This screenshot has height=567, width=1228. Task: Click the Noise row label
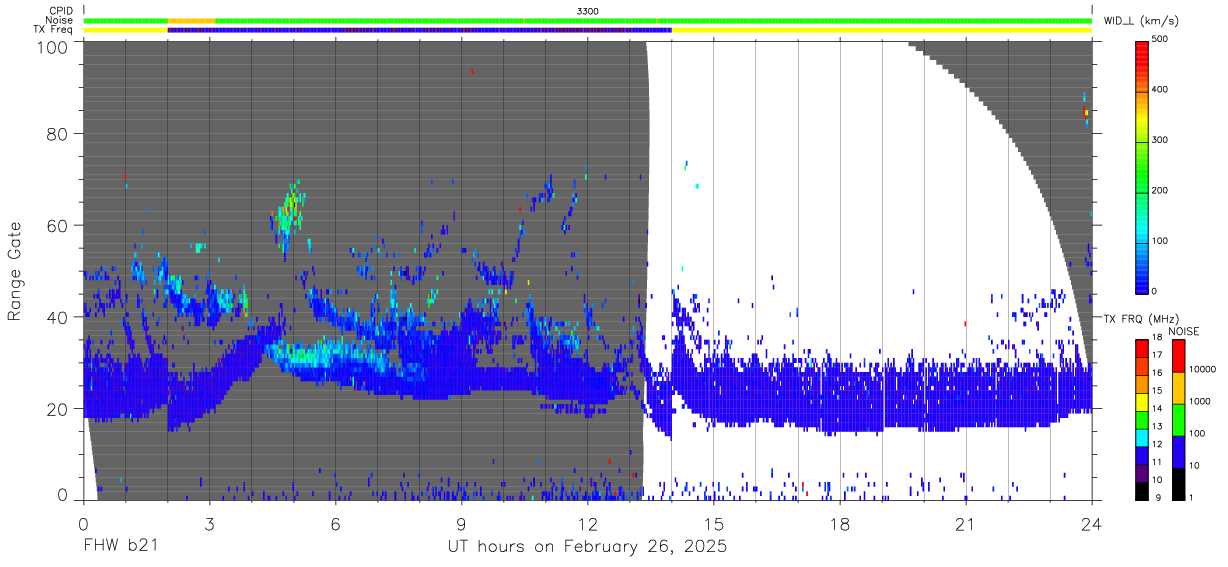[60, 20]
